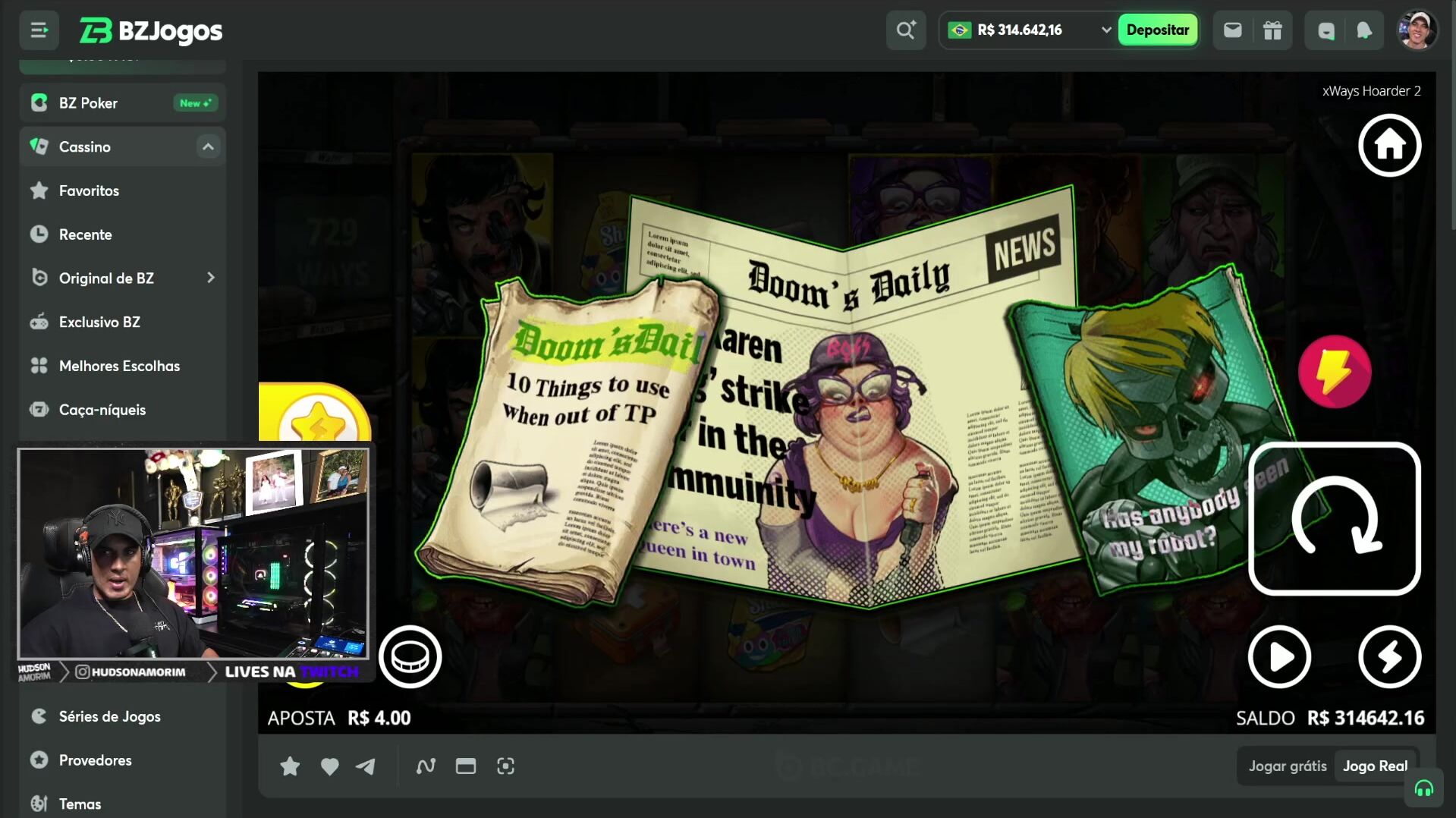The height and width of the screenshot is (818, 1456).
Task: Expand Original de BZ arrow
Action: (x=210, y=278)
